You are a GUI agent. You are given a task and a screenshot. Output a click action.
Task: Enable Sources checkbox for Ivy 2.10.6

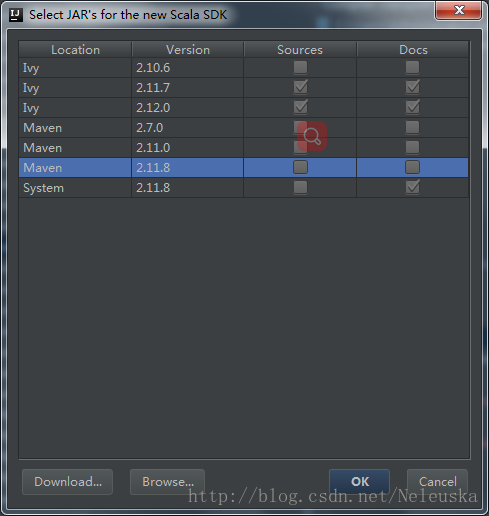[x=300, y=67]
